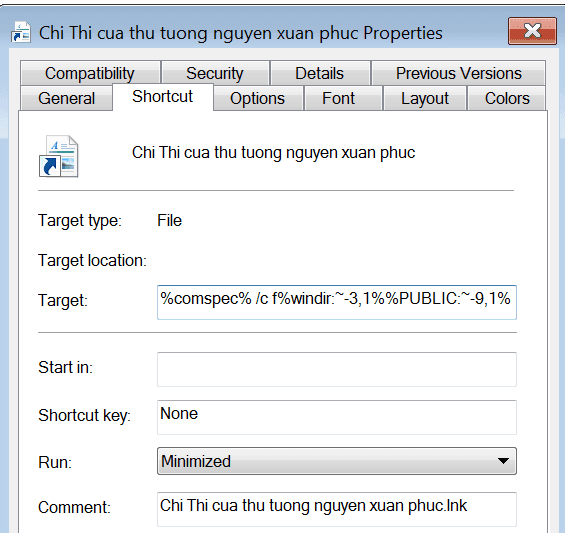This screenshot has height=533, width=565.
Task: Click the Comment text field
Action: (337, 508)
